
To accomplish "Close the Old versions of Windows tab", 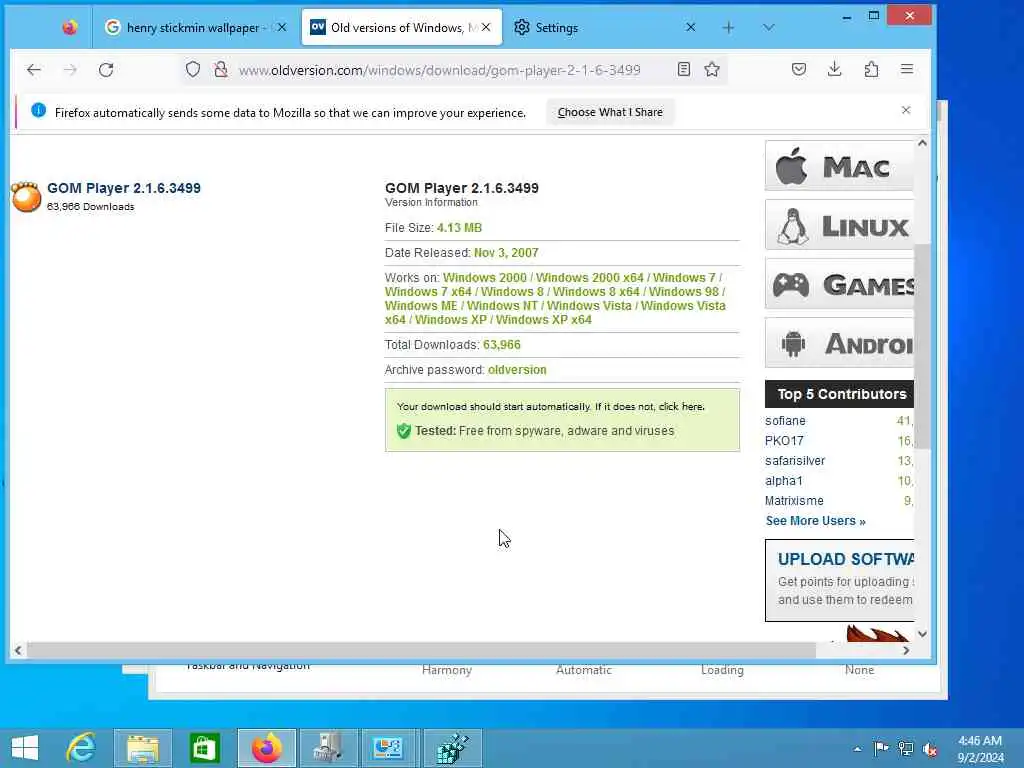I will point(486,27).
